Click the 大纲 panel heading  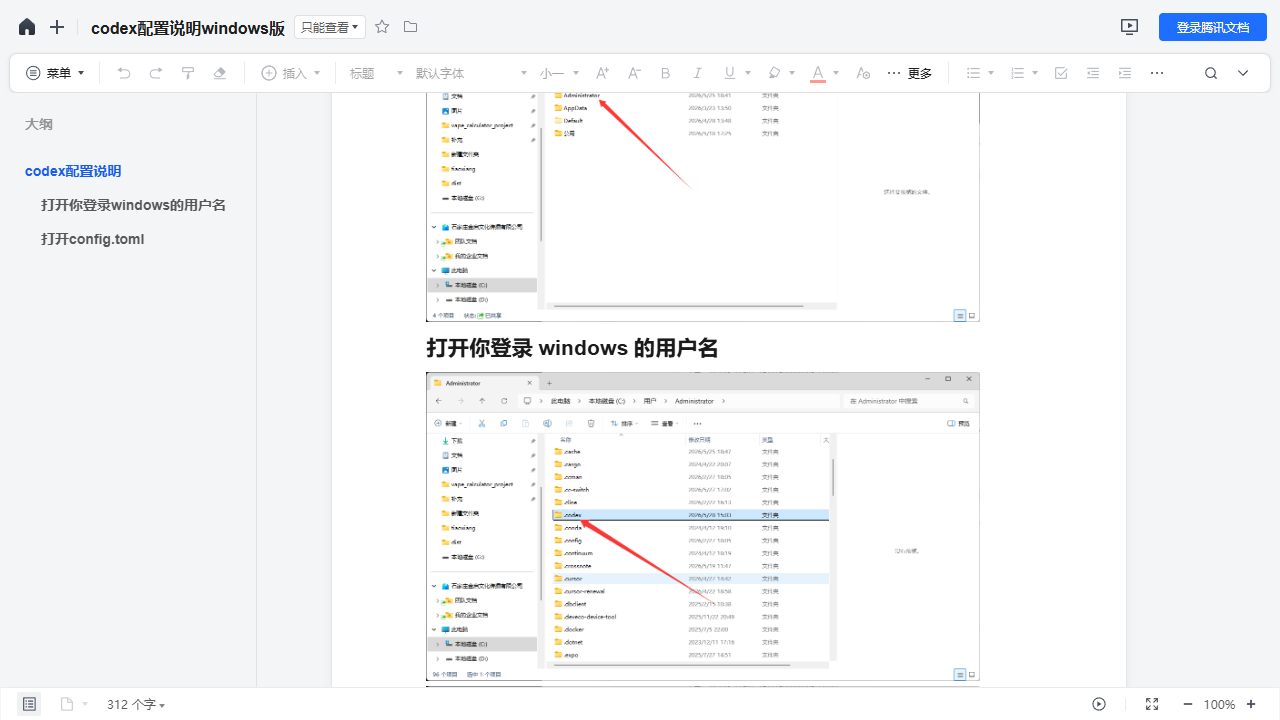[x=39, y=124]
